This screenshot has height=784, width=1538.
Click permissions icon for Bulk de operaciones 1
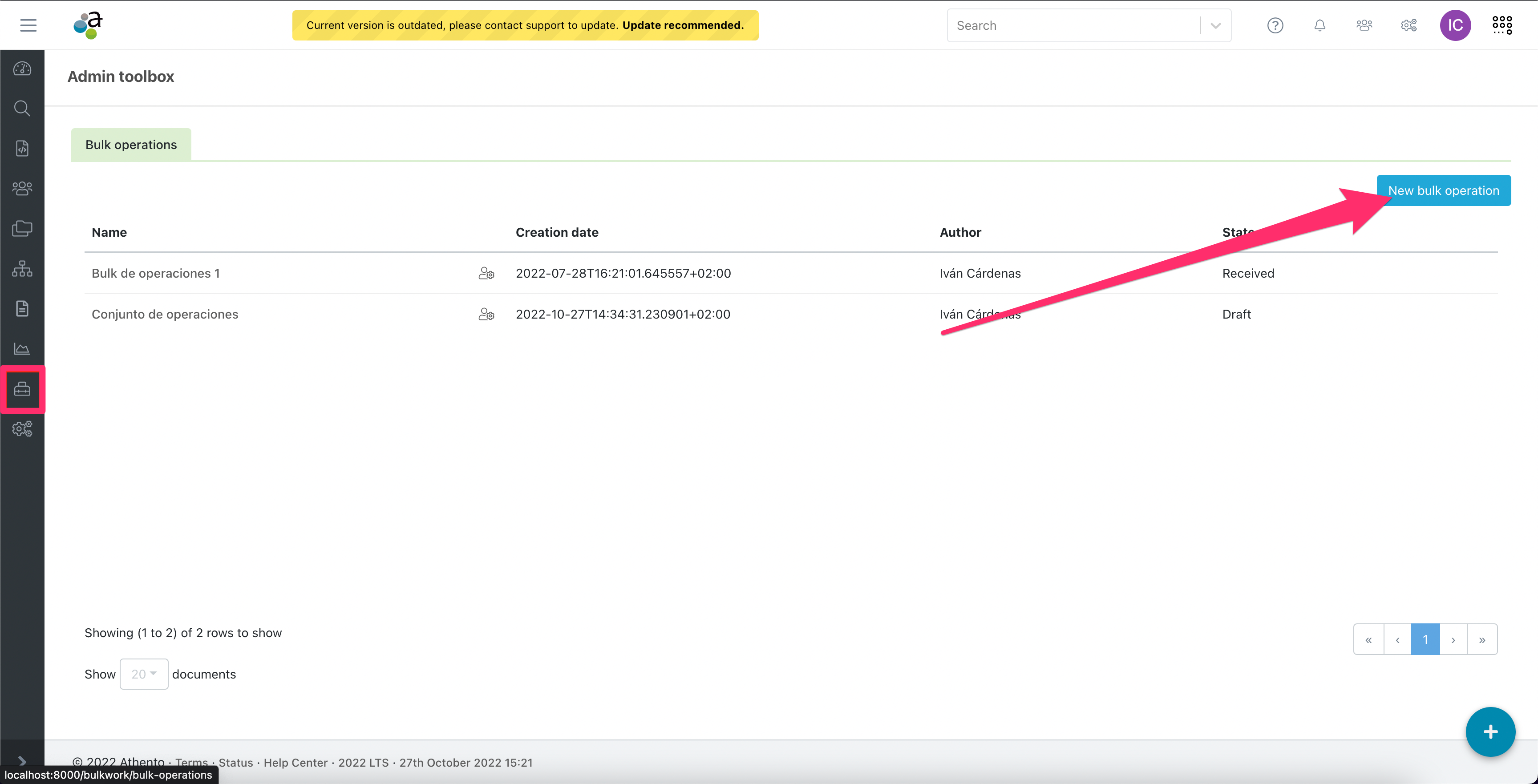(x=486, y=274)
